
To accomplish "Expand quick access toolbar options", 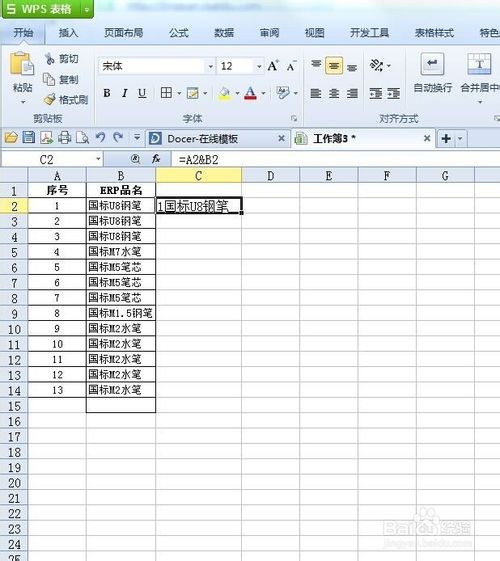I will [137, 137].
